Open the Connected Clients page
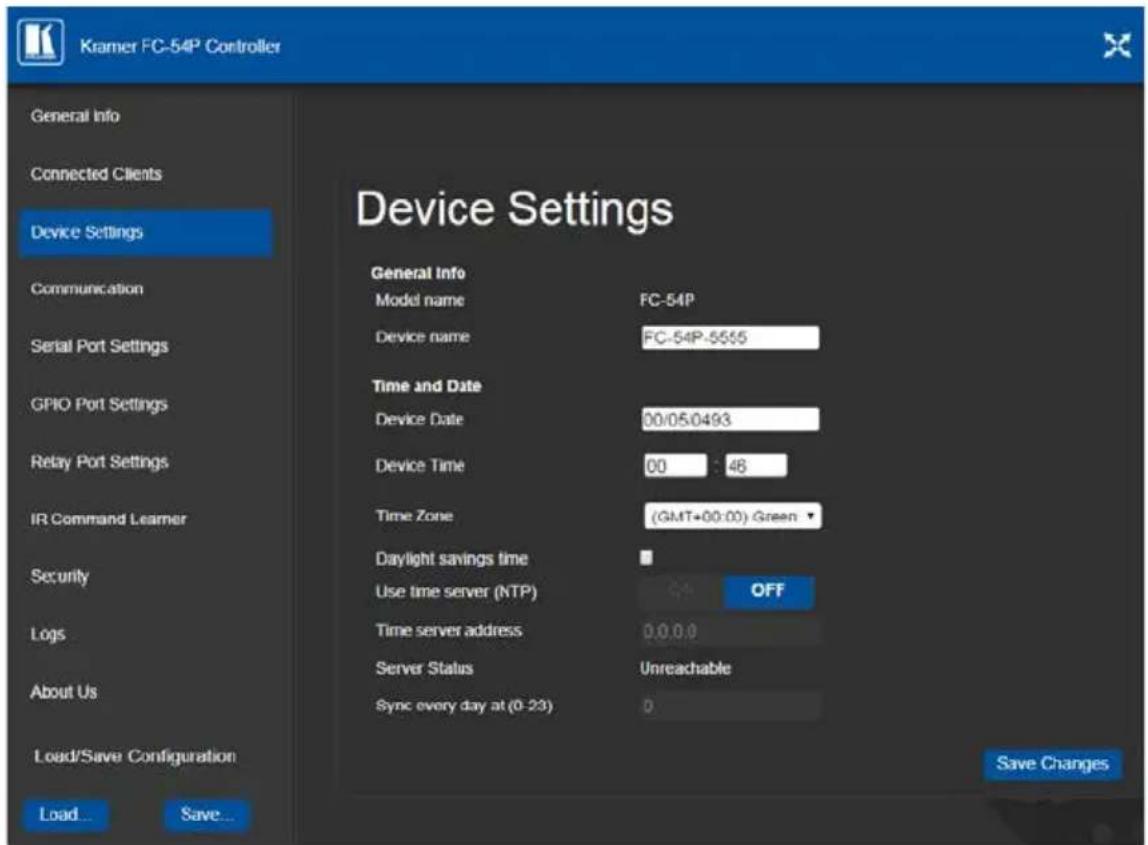1148x845 pixels. click(x=96, y=174)
